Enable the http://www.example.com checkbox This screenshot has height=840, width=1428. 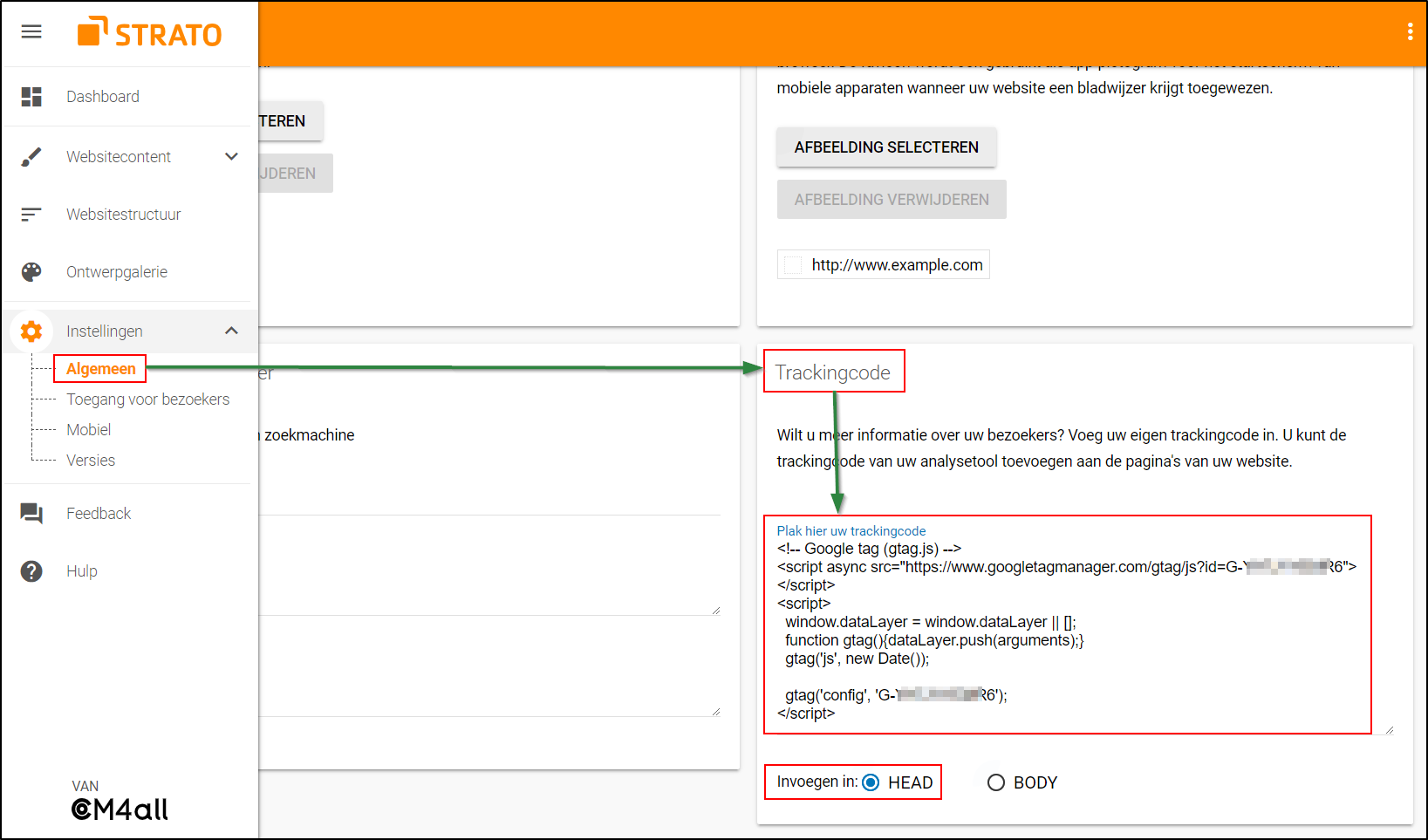click(793, 264)
